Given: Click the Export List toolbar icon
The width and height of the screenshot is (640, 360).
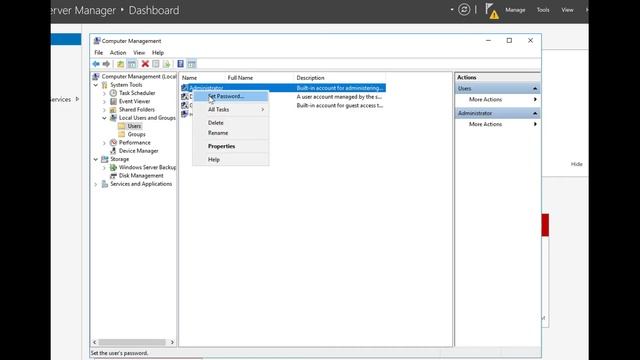Looking at the screenshot, I should click(x=167, y=64).
